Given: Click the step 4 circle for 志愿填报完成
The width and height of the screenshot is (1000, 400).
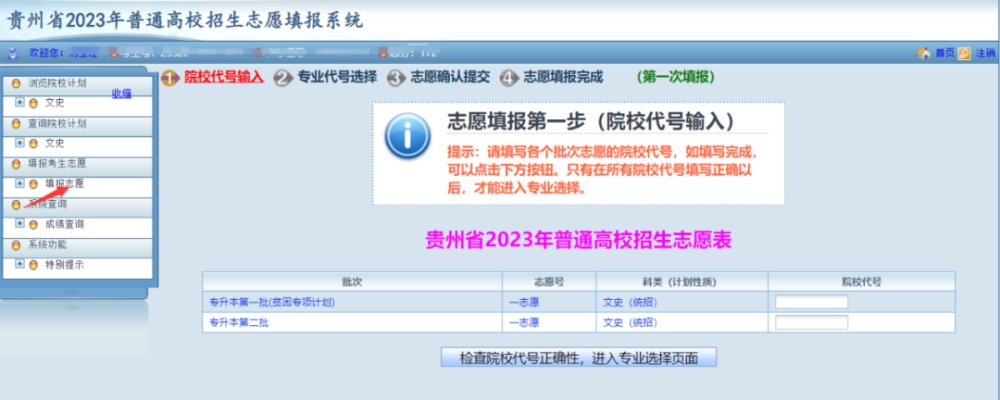Looking at the screenshot, I should click(x=509, y=78).
